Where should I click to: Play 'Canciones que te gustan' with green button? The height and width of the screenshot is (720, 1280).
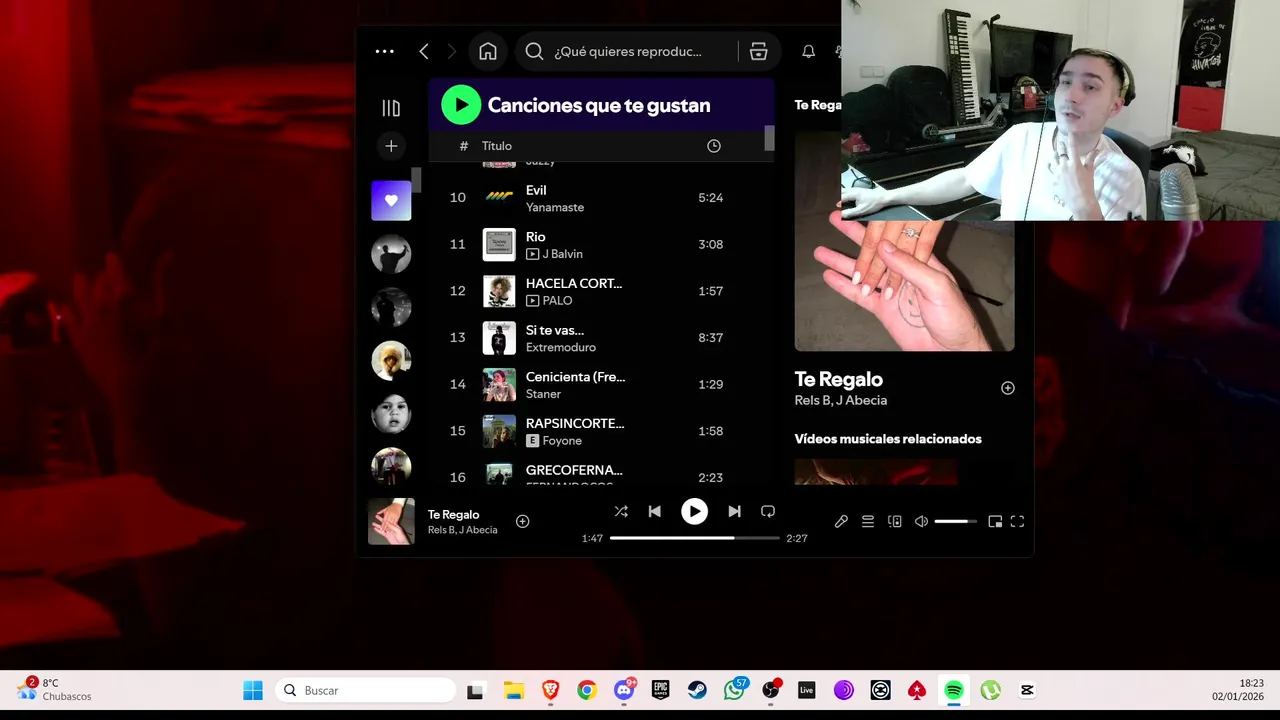(x=461, y=105)
